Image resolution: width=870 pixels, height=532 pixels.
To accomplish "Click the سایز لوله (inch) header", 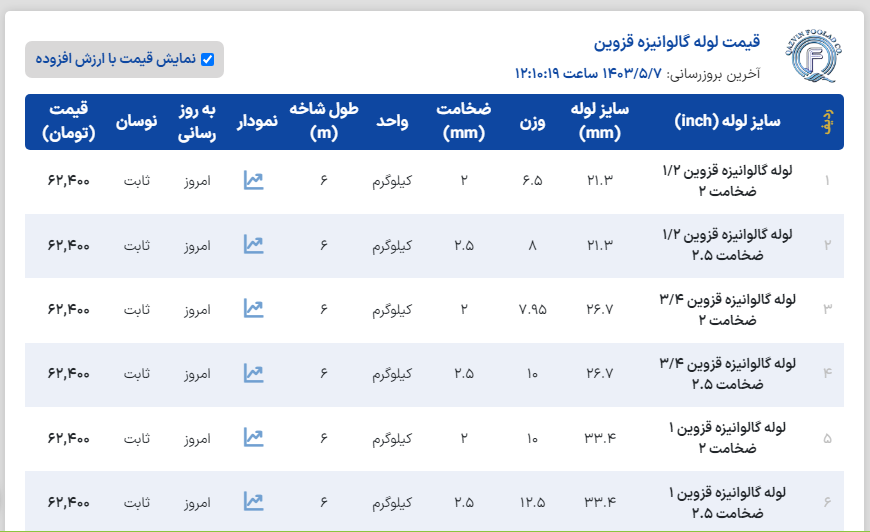I will tap(728, 121).
